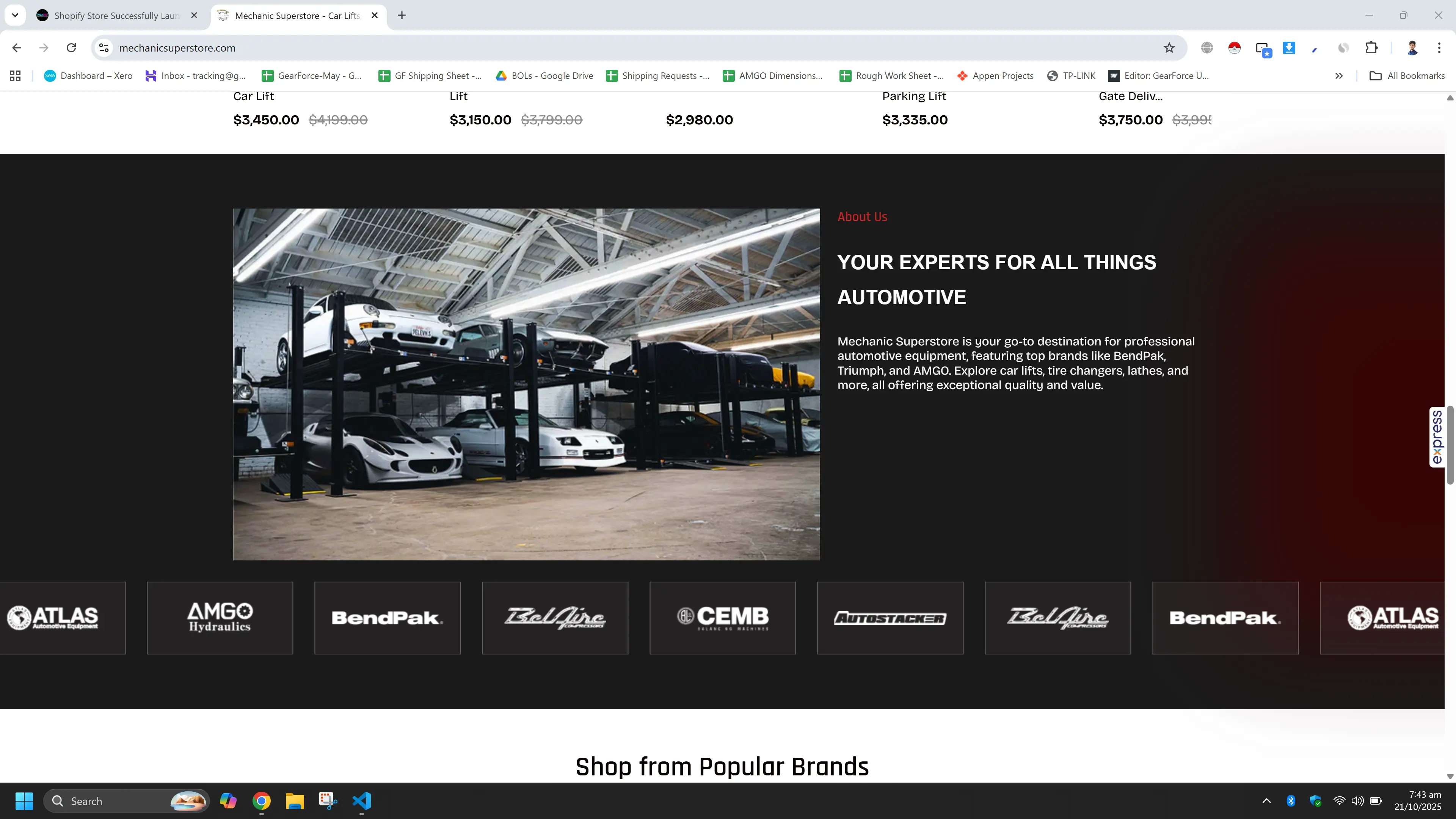The width and height of the screenshot is (1456, 819).
Task: Open the Windows Start menu
Action: click(x=24, y=801)
